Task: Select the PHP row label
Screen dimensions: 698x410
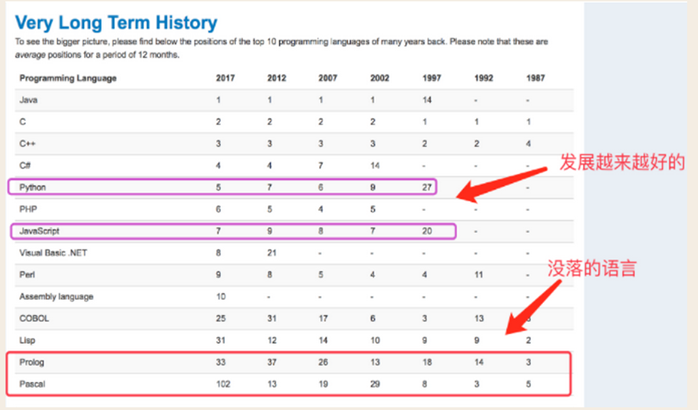Action: click(x=28, y=209)
